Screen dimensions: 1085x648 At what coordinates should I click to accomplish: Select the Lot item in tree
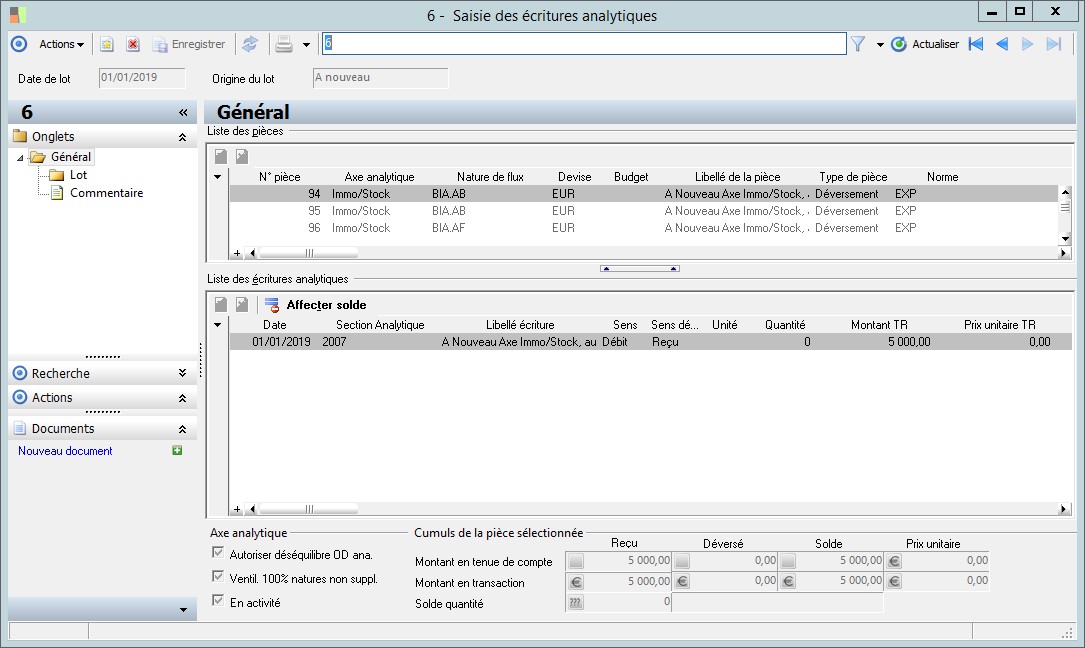pyautogui.click(x=78, y=175)
